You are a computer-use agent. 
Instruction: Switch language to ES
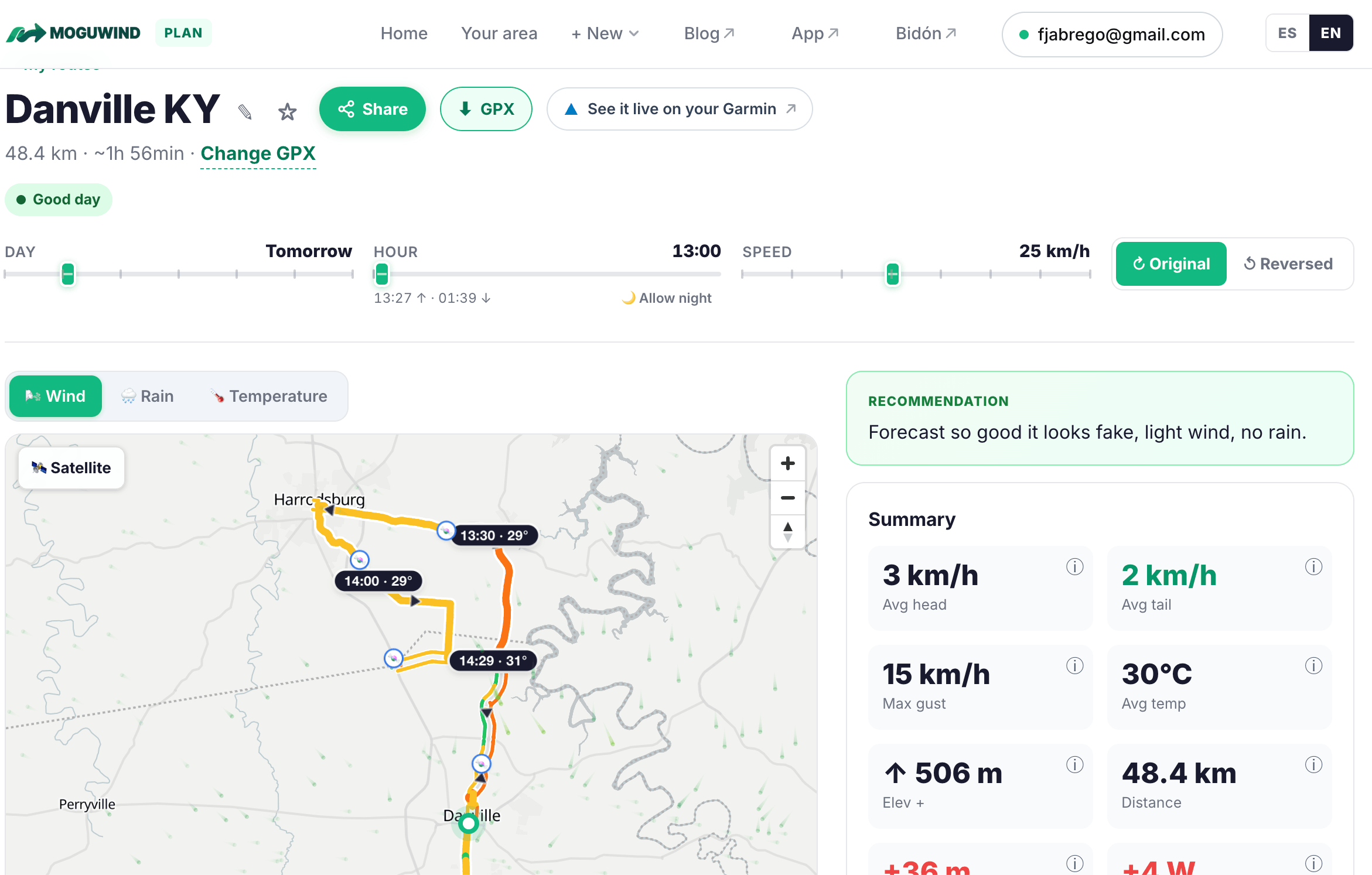coord(1287,33)
